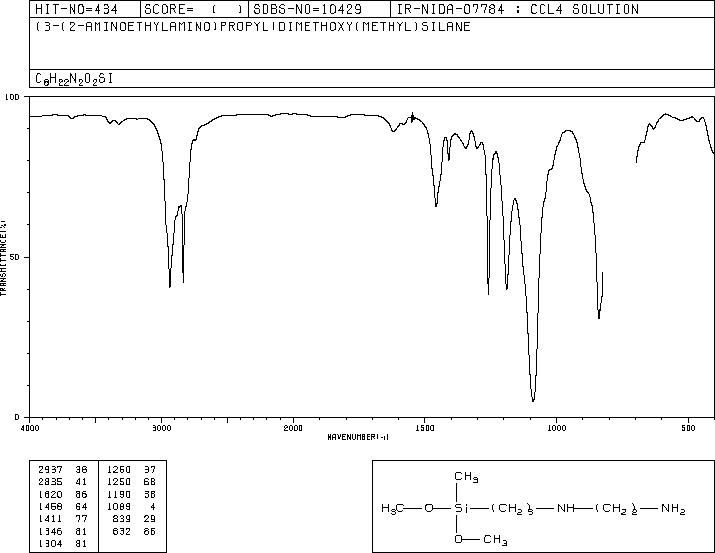Click the HIT-NO=434 header cell

(x=85, y=9)
